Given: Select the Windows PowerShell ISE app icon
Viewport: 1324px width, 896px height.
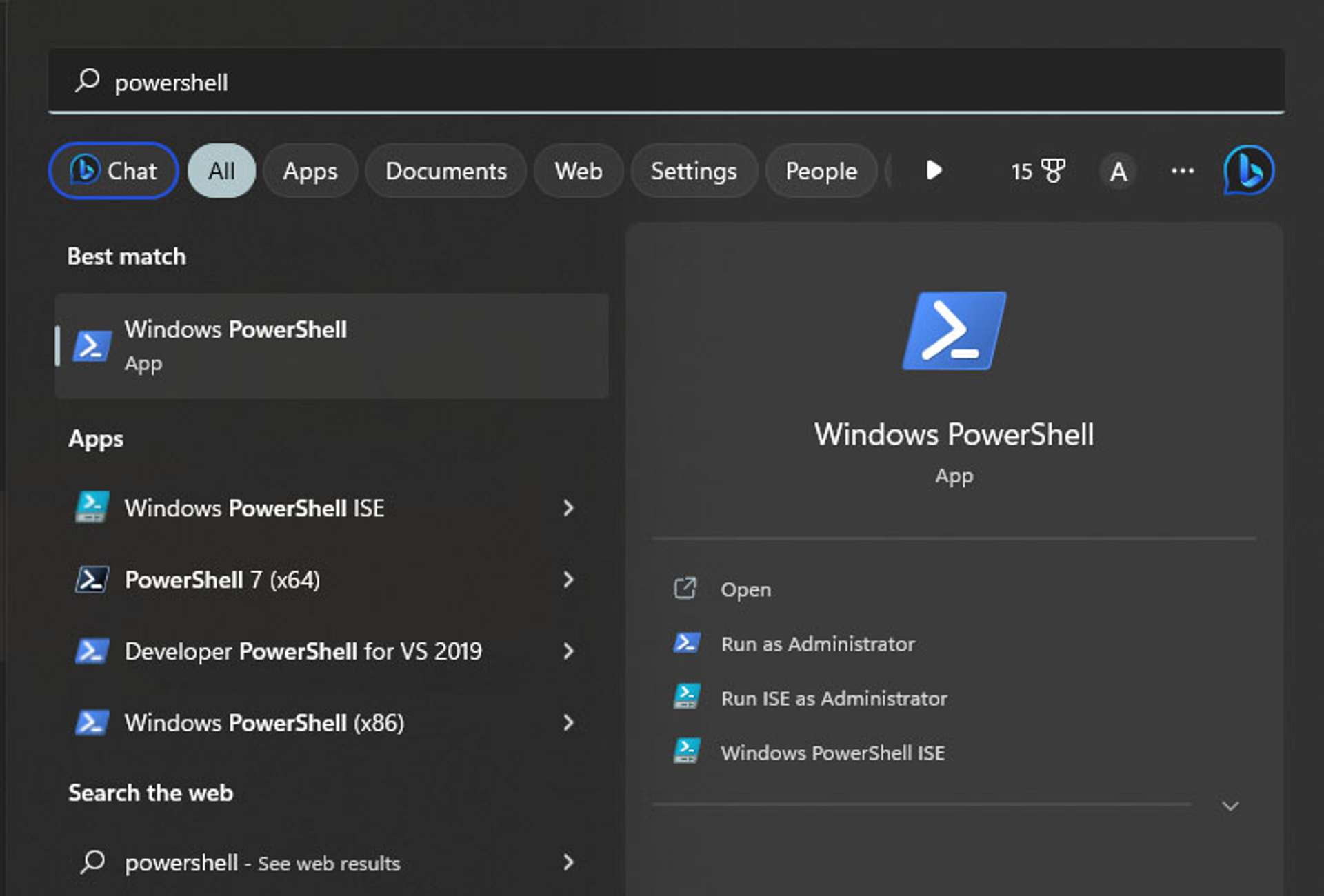Looking at the screenshot, I should (x=92, y=508).
